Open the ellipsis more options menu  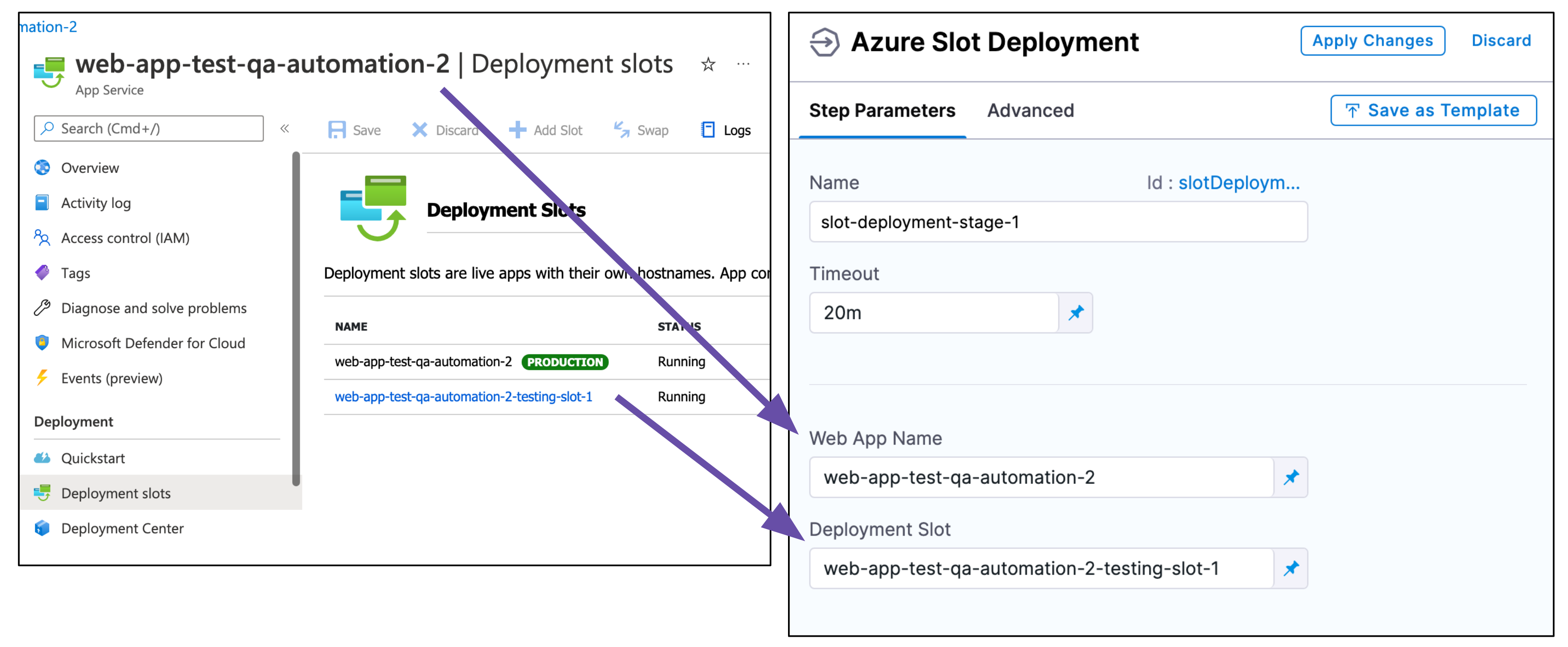(742, 64)
